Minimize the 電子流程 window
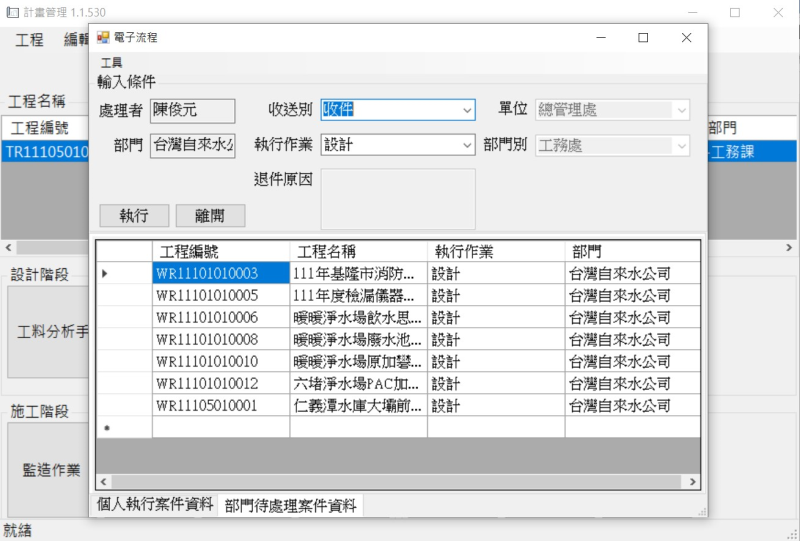 601,38
